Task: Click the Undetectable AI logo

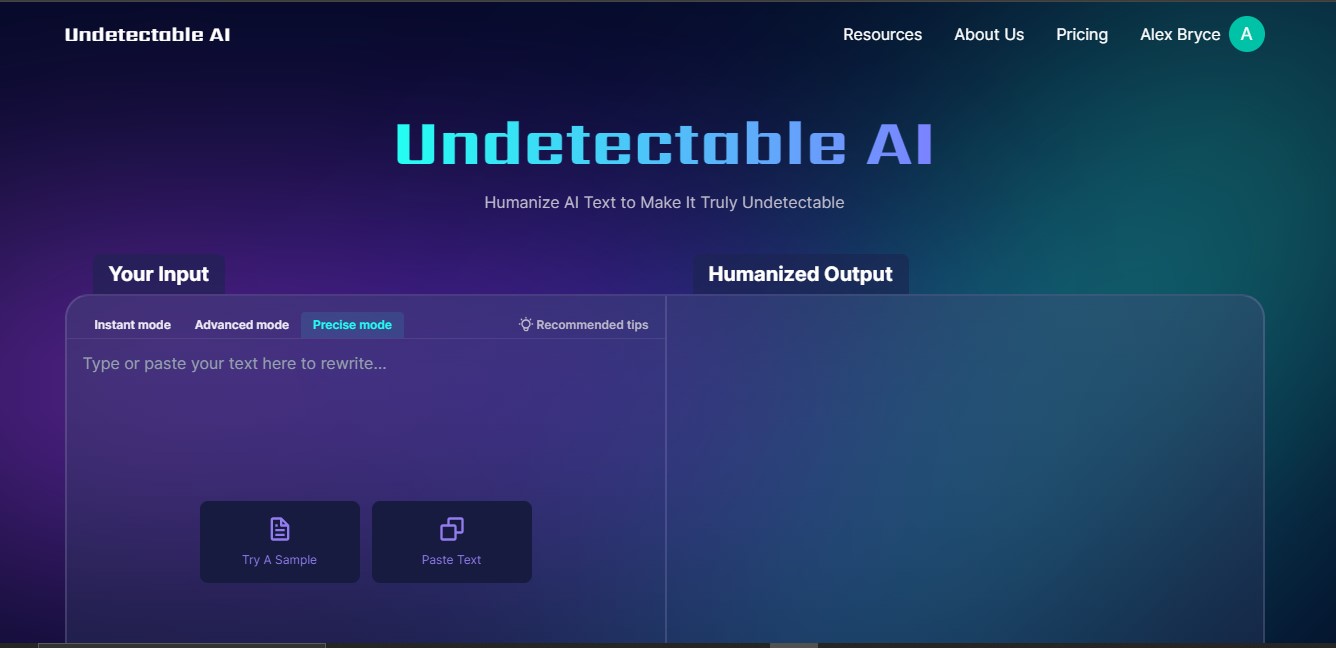Action: click(x=146, y=33)
